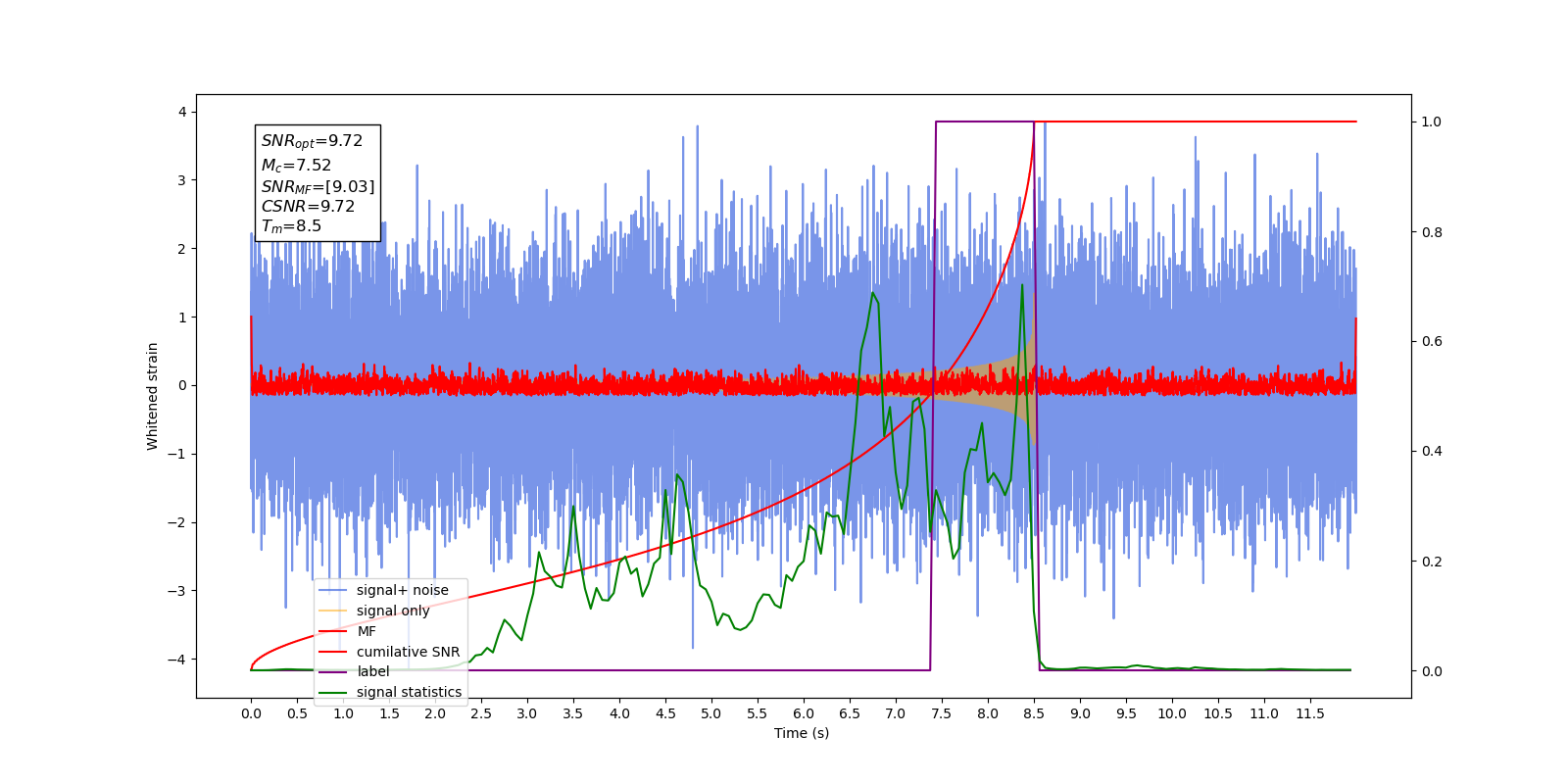
Task: Click the x-axis tick label 2.5
Action: coord(480,713)
